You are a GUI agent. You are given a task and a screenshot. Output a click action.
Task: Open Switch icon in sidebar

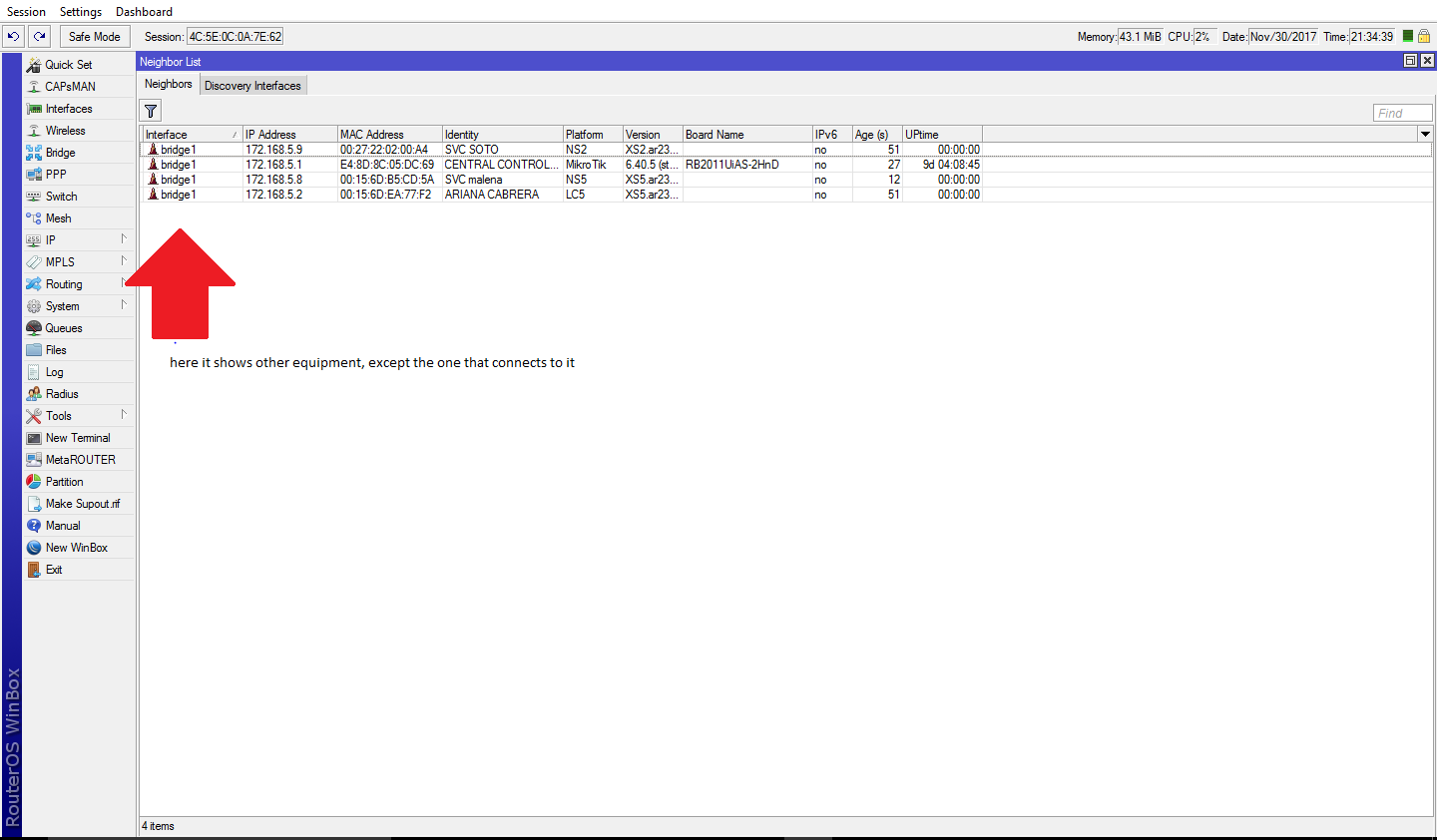[x=34, y=197]
